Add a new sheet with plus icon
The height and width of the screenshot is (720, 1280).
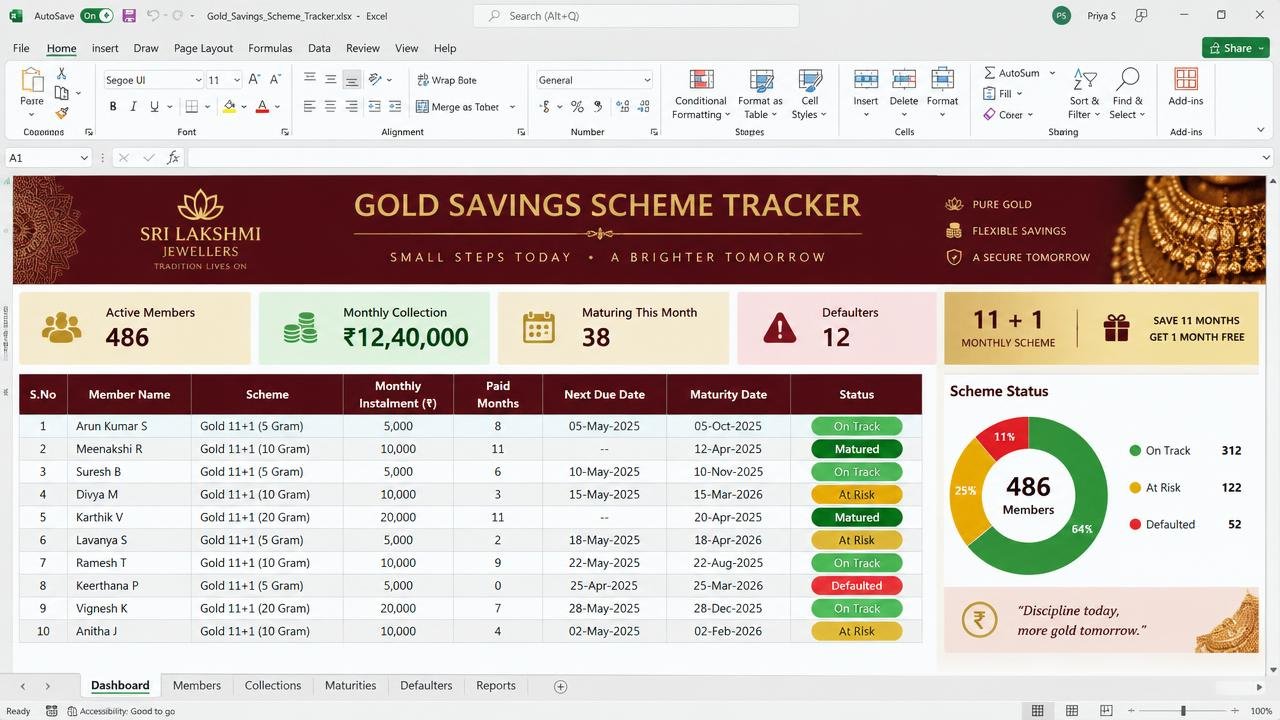click(560, 686)
